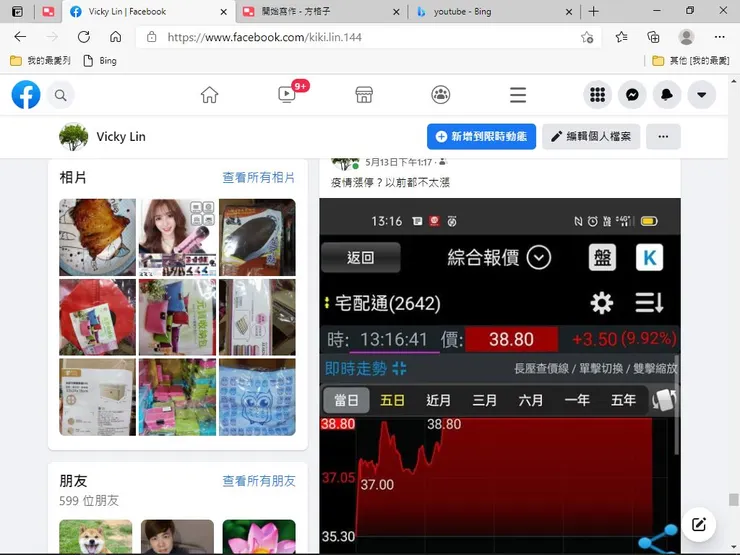Open Edge settings and more menu
The image size is (740, 555).
(719, 37)
